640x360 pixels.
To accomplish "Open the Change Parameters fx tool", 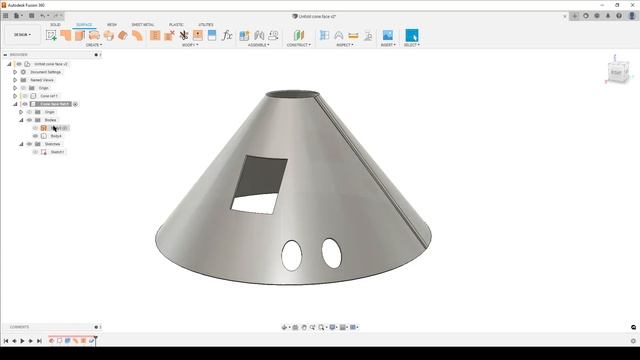I will [x=227, y=35].
